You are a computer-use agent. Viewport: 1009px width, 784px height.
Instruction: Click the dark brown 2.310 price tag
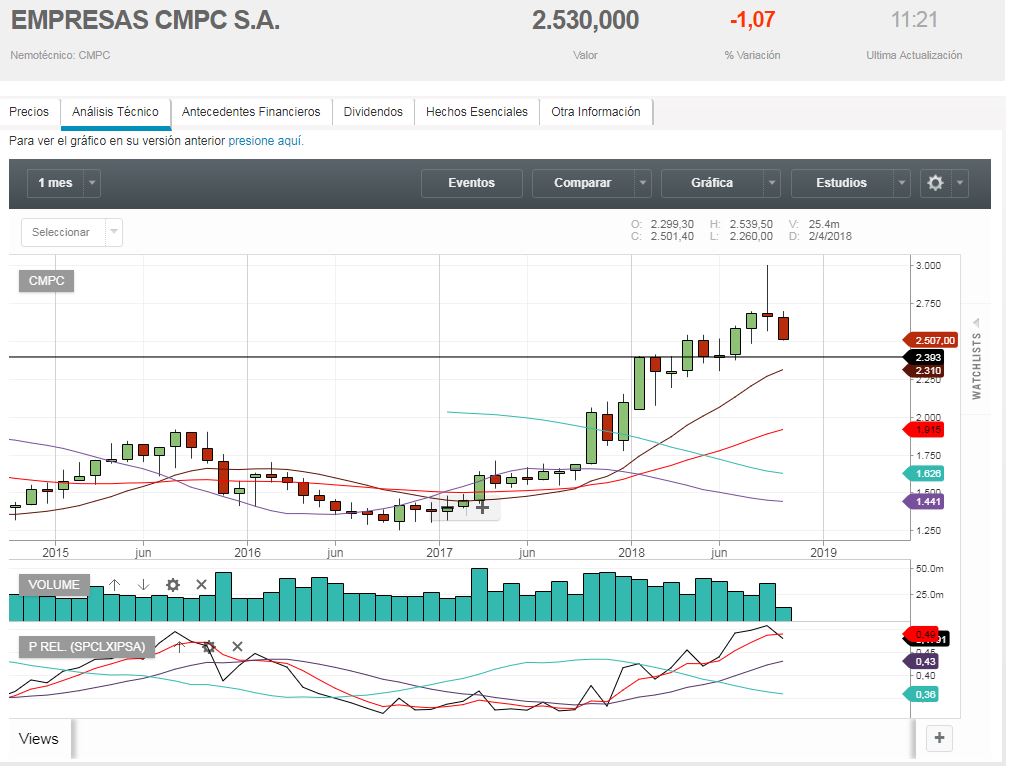click(x=925, y=370)
